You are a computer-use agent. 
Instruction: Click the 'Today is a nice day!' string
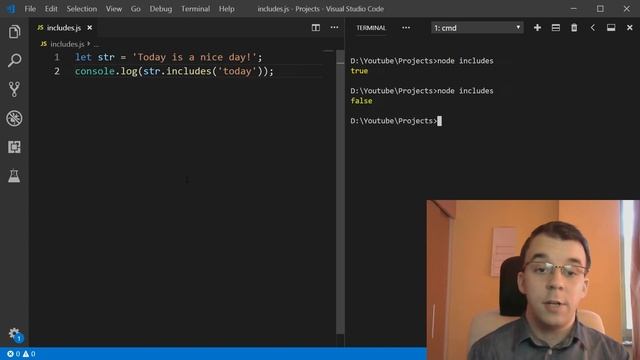[x=194, y=57]
